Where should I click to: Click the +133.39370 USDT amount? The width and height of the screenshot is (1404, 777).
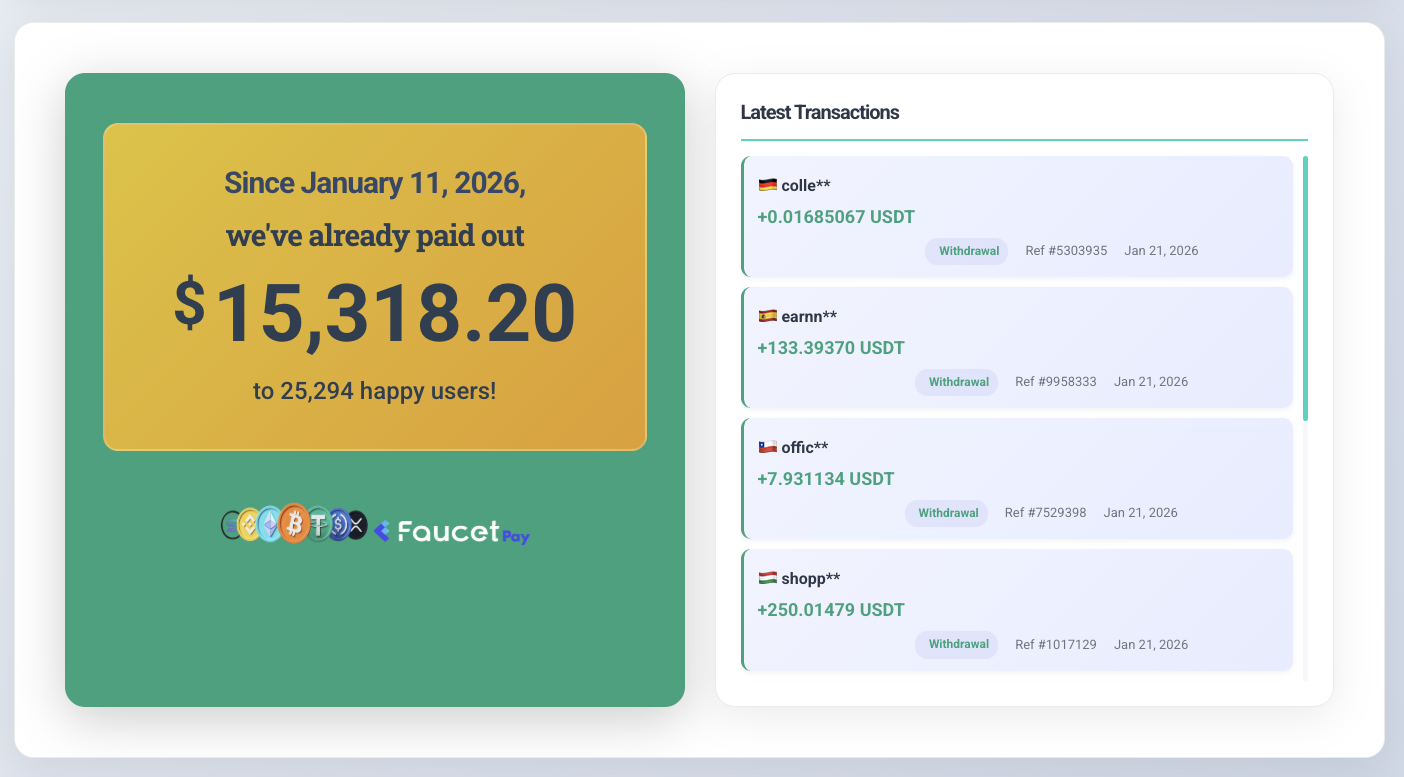pos(830,348)
